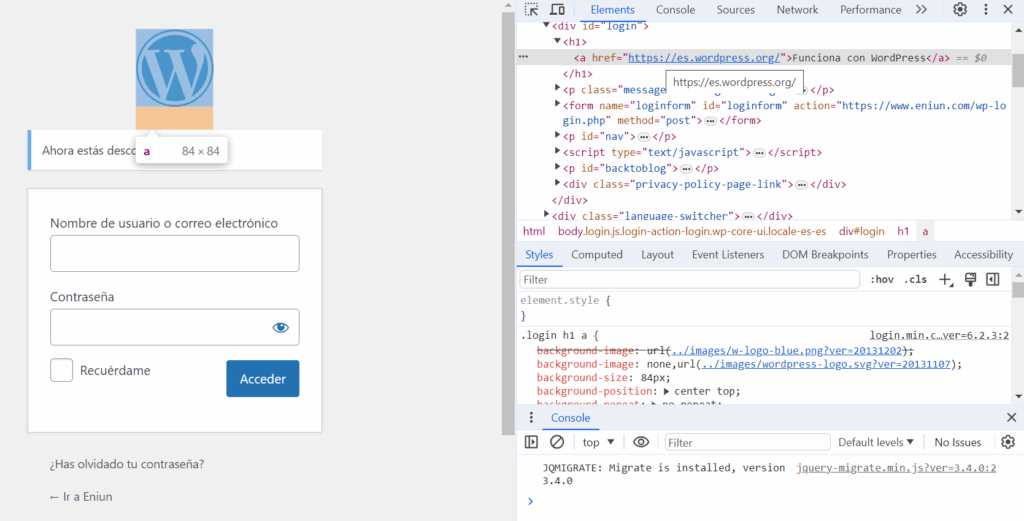The width and height of the screenshot is (1024, 521).
Task: Click the ellipsis beside the selected anchor row
Action: (523, 57)
